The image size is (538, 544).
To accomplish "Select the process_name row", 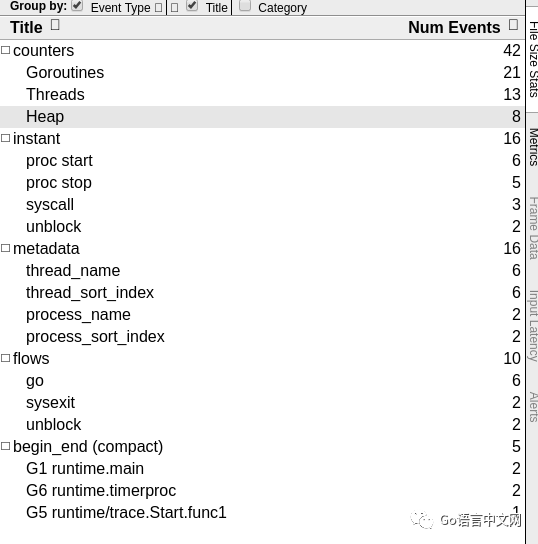I will [262, 314].
